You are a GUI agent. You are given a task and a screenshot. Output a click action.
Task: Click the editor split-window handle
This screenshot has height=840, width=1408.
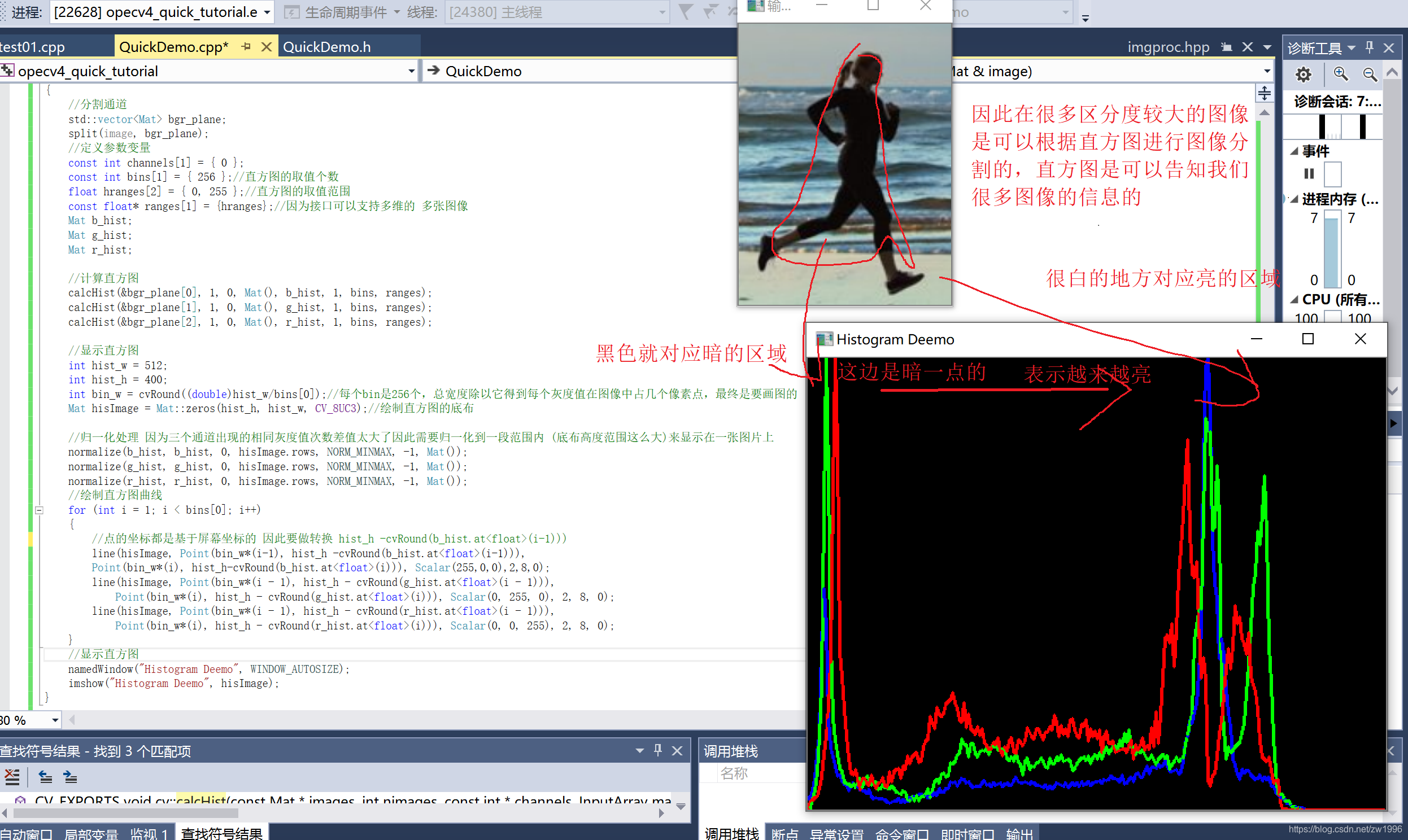pos(1264,93)
